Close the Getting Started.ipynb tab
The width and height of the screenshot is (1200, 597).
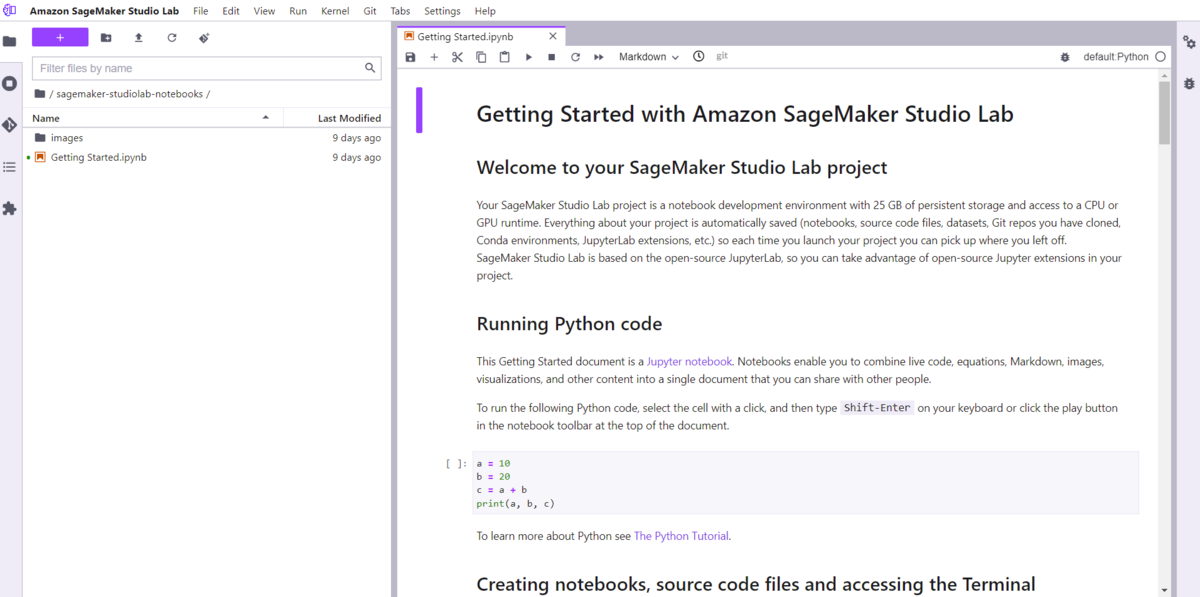point(553,36)
